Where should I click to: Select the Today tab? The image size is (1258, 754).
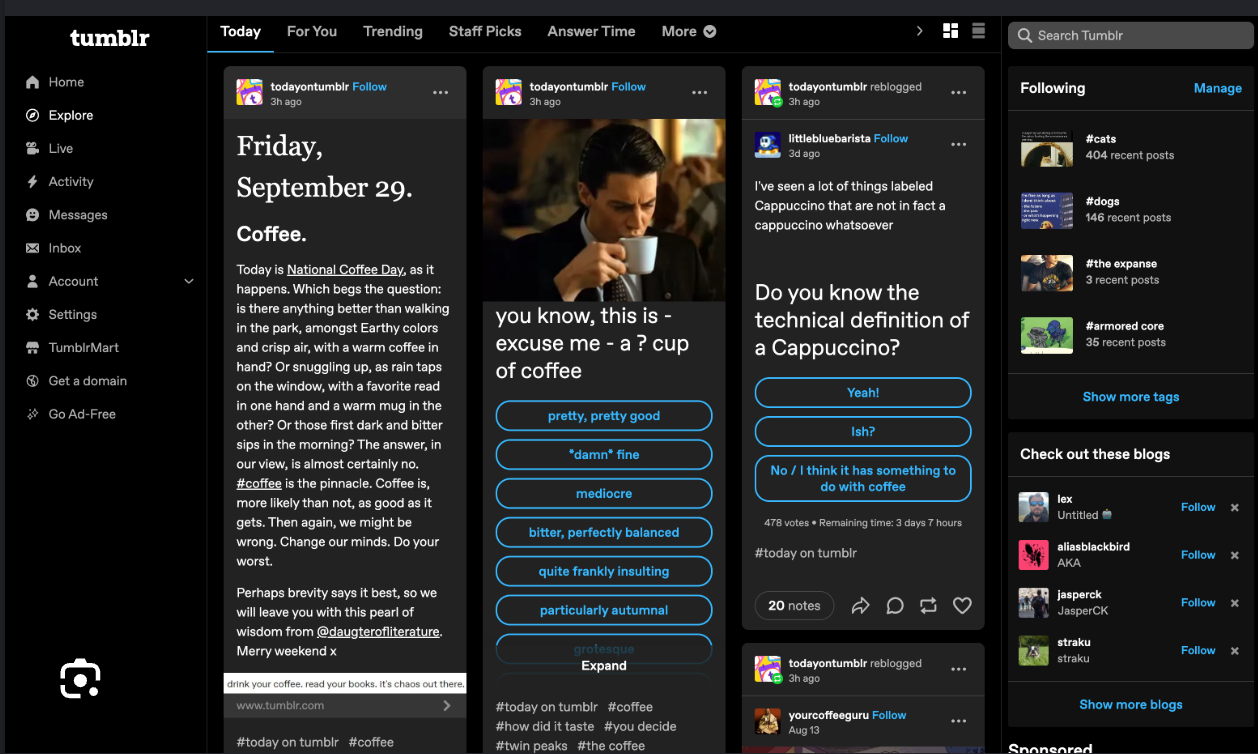coord(240,31)
